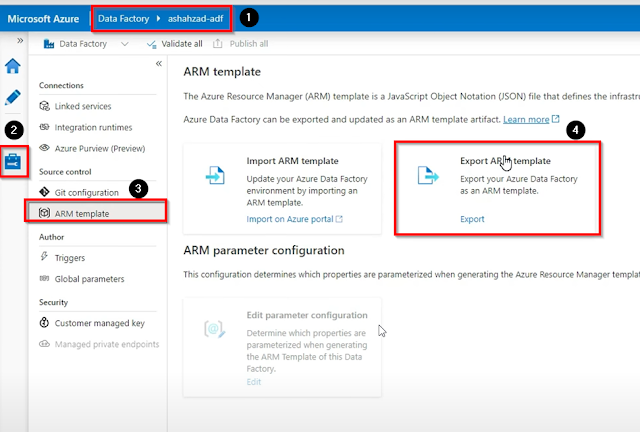Image resolution: width=640 pixels, height=432 pixels.
Task: Click the Export link
Action: [472, 219]
